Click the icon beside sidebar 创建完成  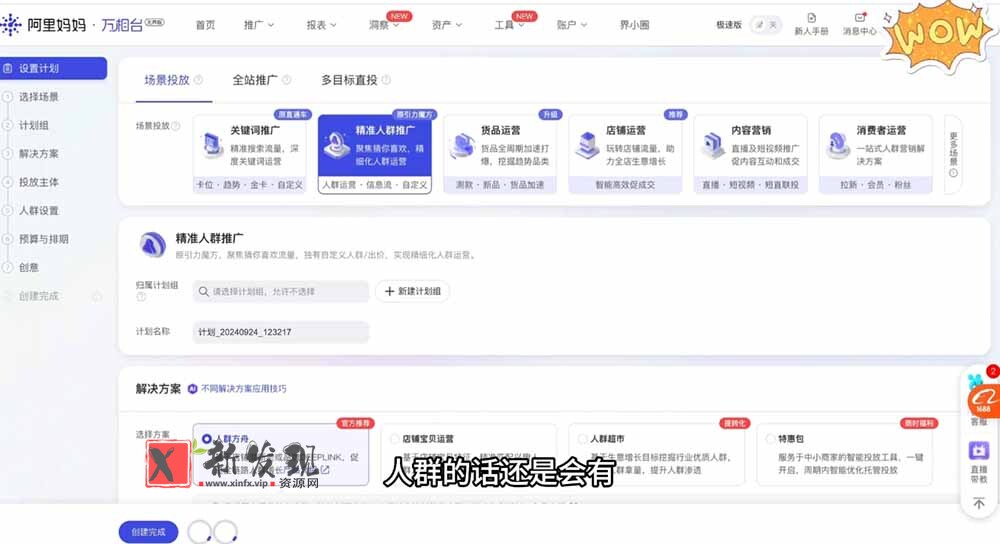(97, 296)
